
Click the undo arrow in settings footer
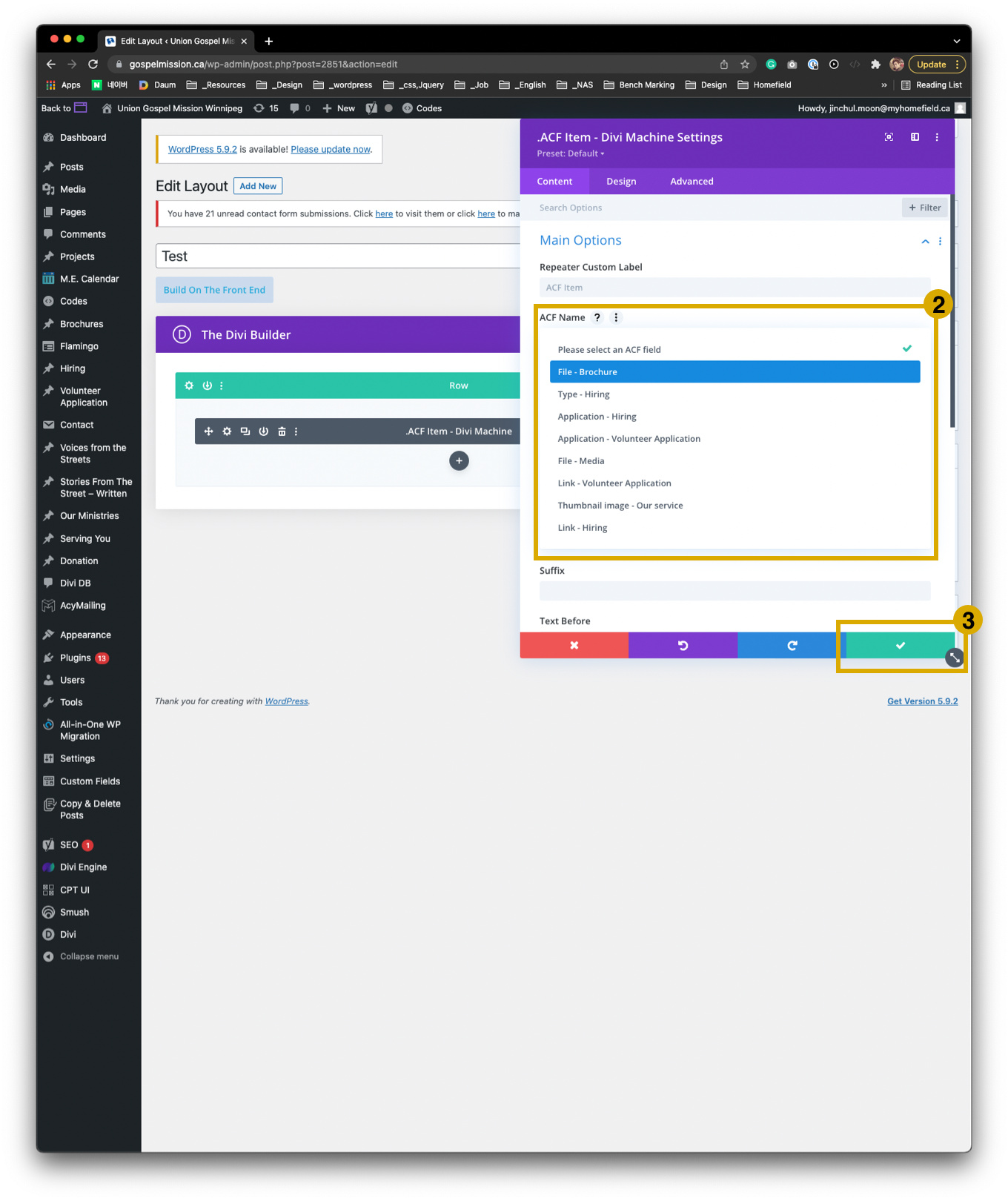(683, 646)
